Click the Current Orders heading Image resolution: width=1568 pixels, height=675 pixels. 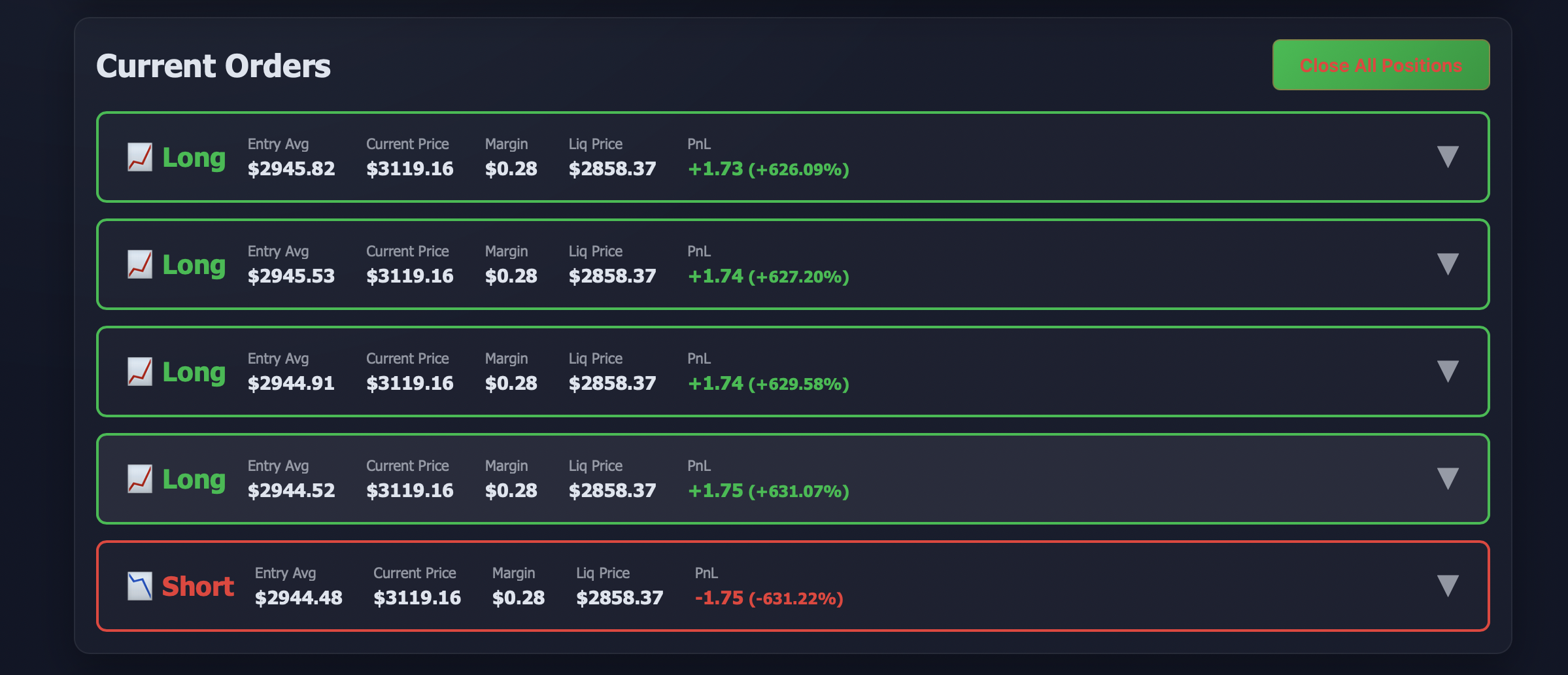point(214,65)
